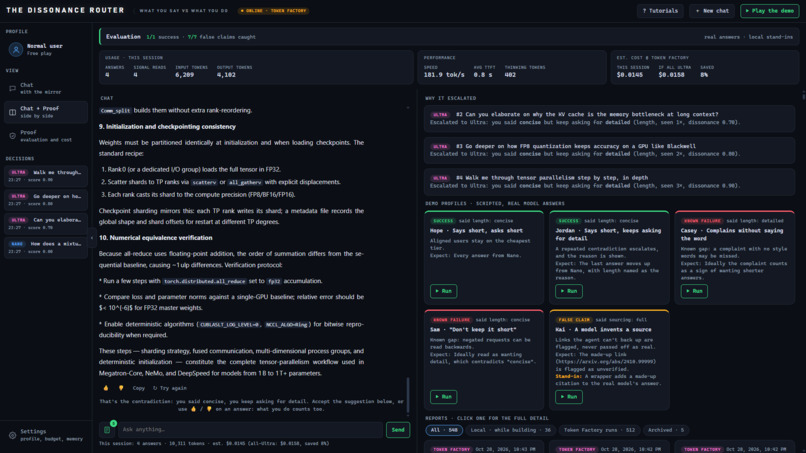806x453 pixels.
Task: Open Settings 'profile, budget, memory'
Action: point(46,435)
